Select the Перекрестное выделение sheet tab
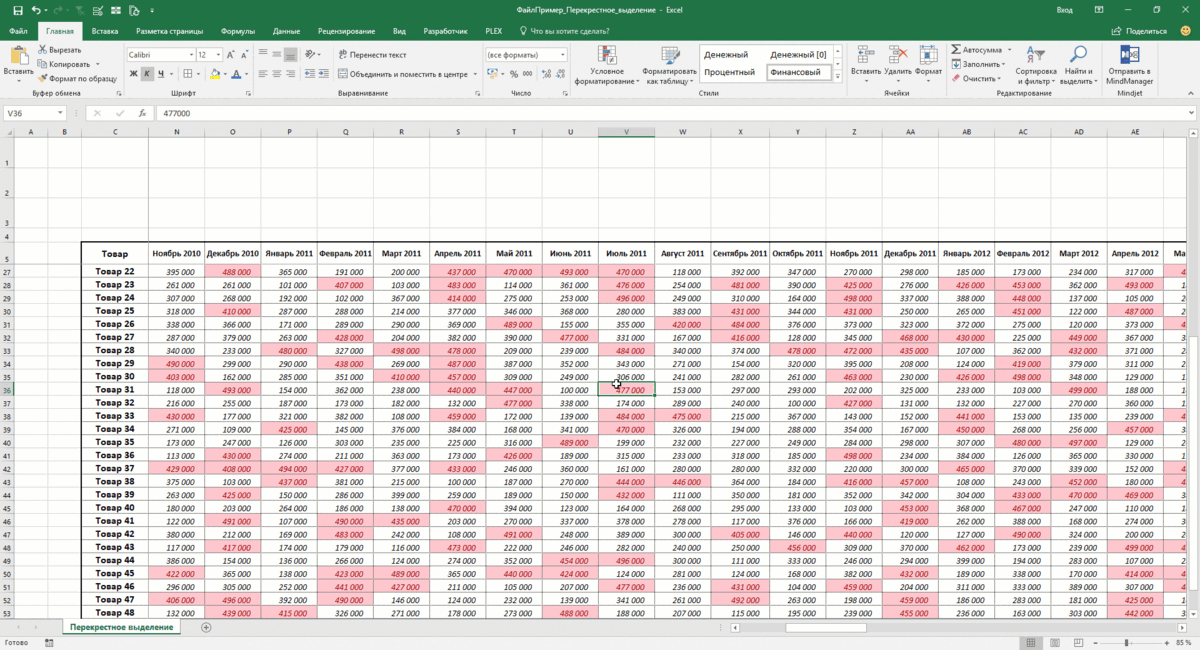1200x650 pixels. point(121,627)
